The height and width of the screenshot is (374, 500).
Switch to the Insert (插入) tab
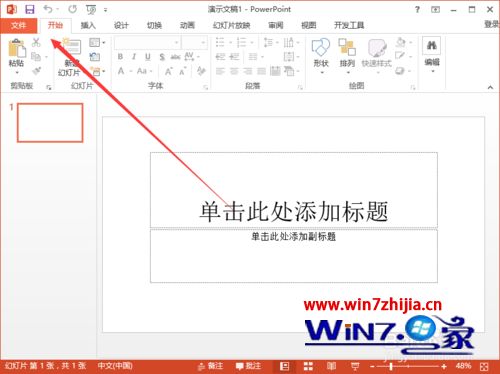[x=88, y=25]
